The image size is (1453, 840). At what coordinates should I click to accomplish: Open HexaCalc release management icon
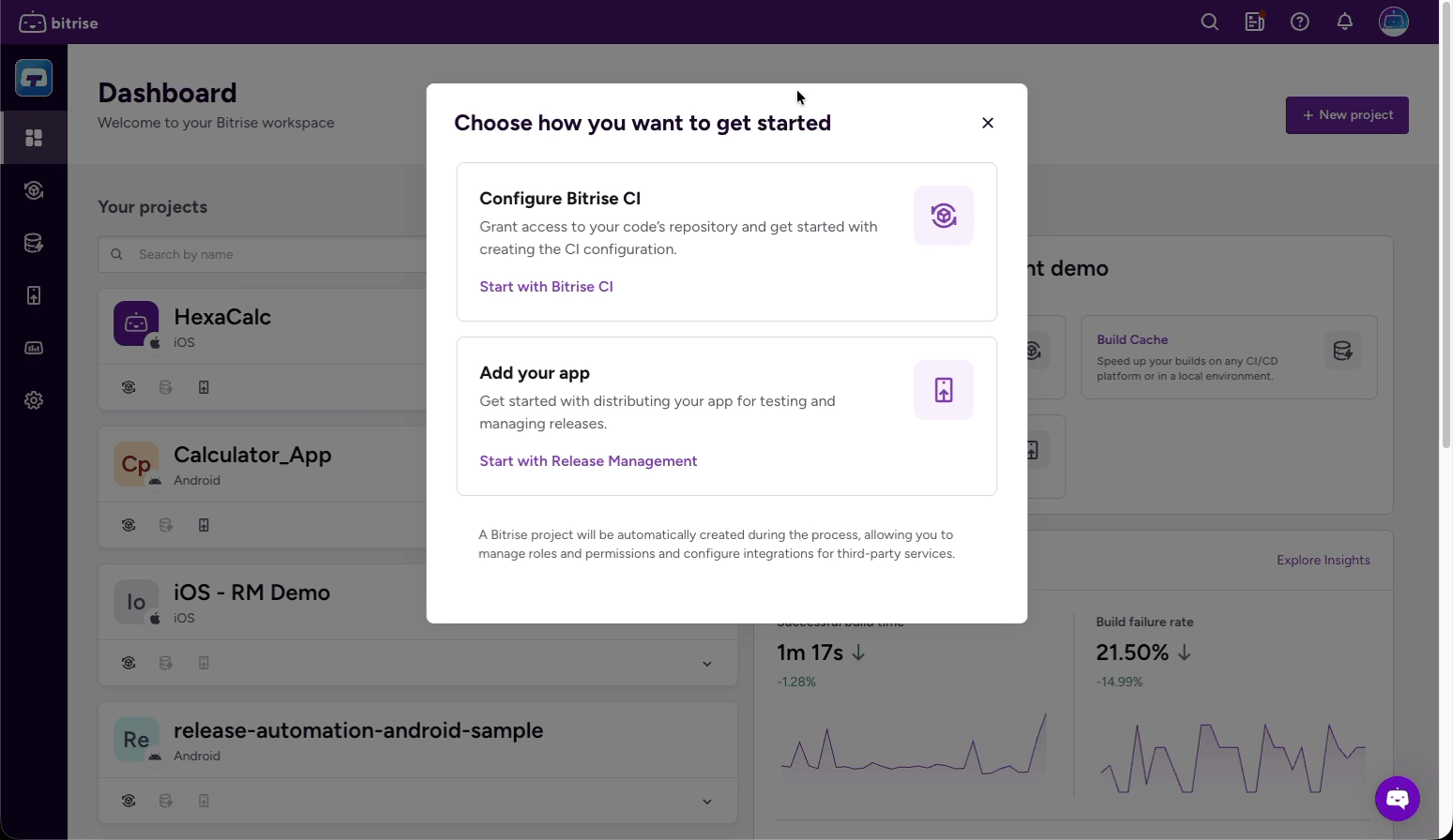pyautogui.click(x=204, y=387)
